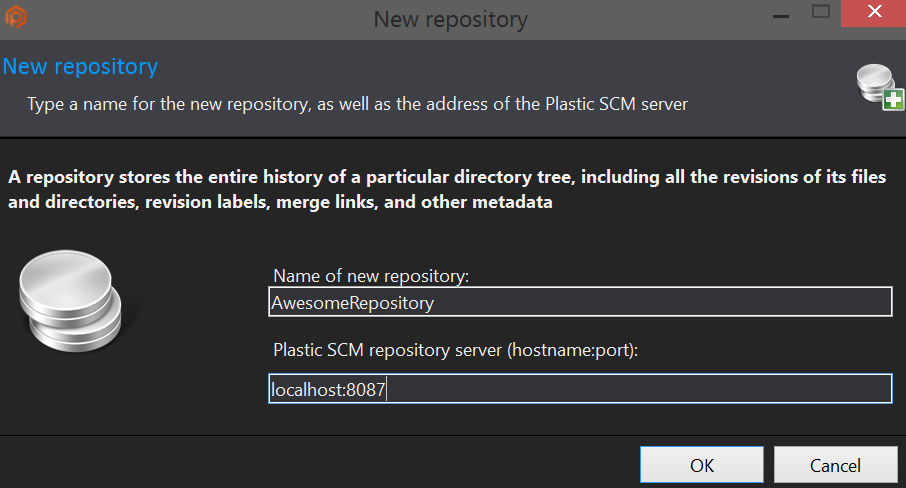Focus the repository server hostname:port field
The width and height of the screenshot is (906, 488).
(x=580, y=389)
